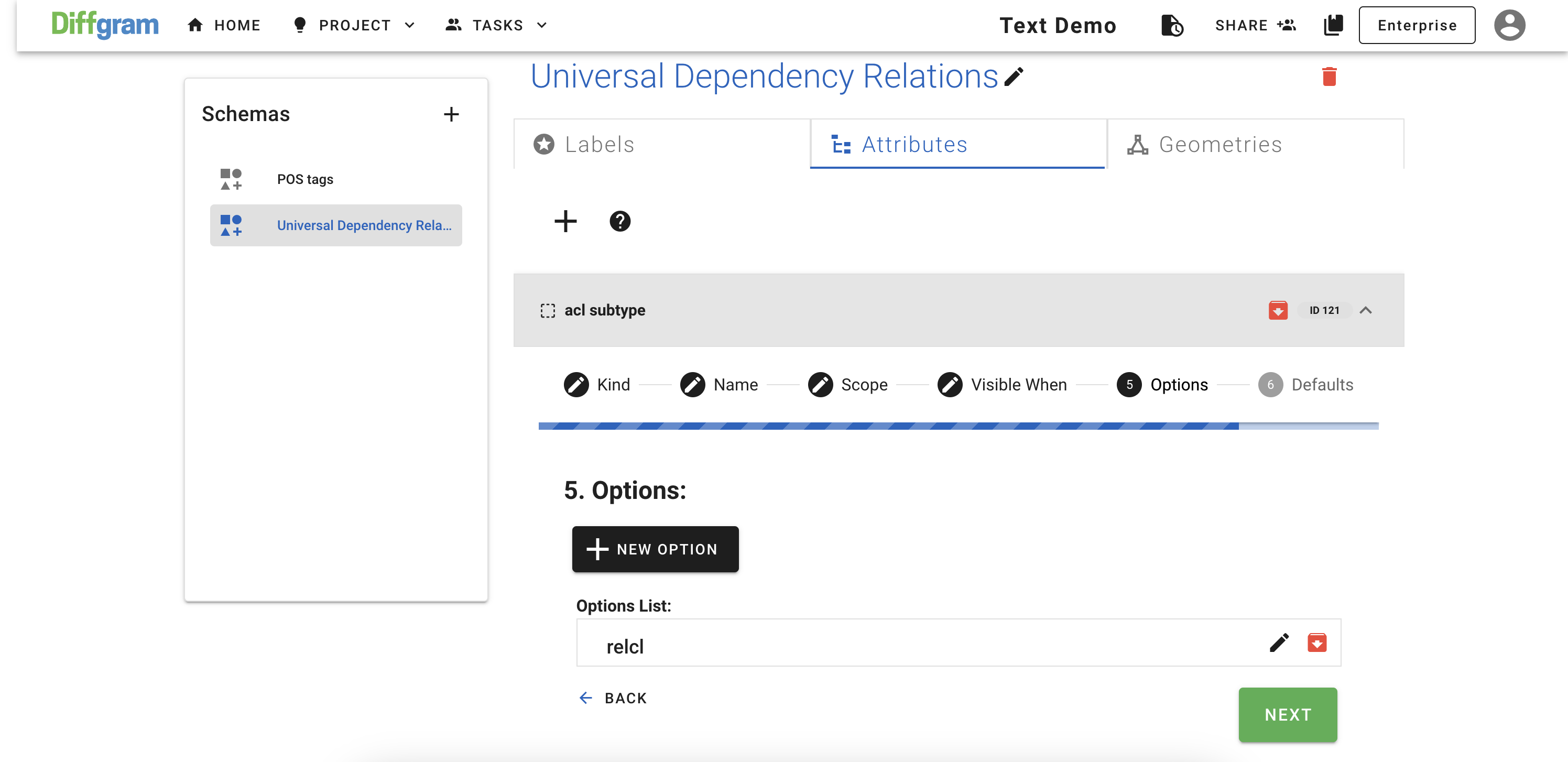Select the POS tags schema
Viewport: 1568px width, 762px height.
[305, 180]
